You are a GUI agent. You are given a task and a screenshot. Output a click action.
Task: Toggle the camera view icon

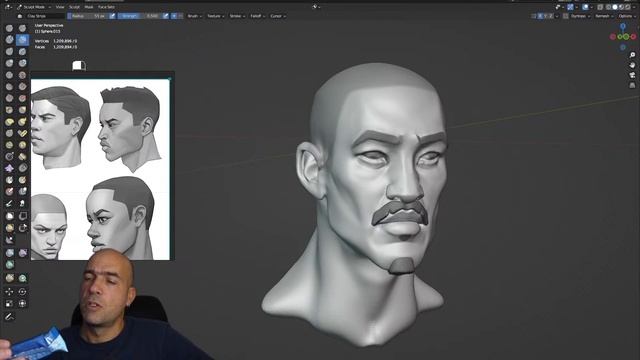pyautogui.click(x=632, y=75)
